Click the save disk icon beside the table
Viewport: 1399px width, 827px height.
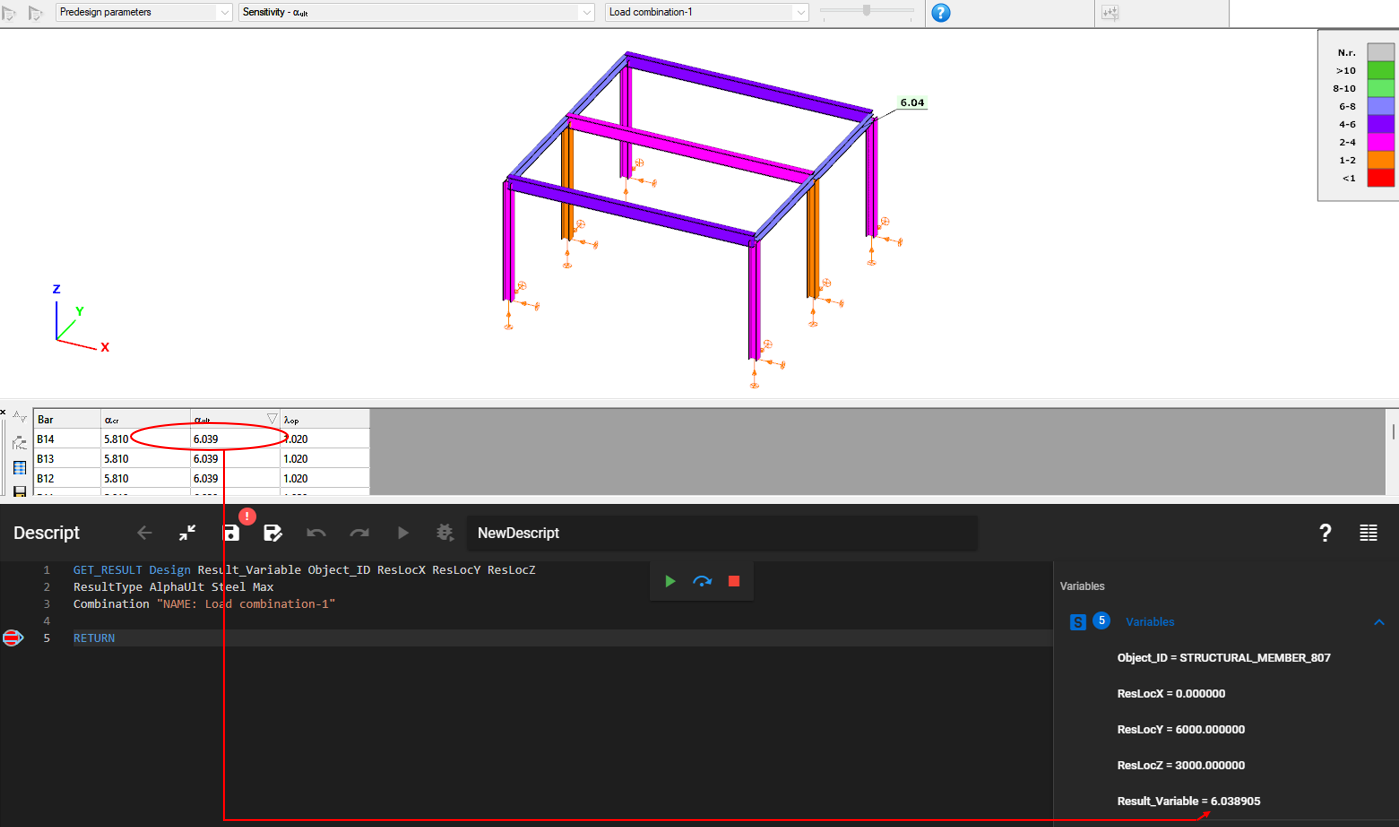19,491
